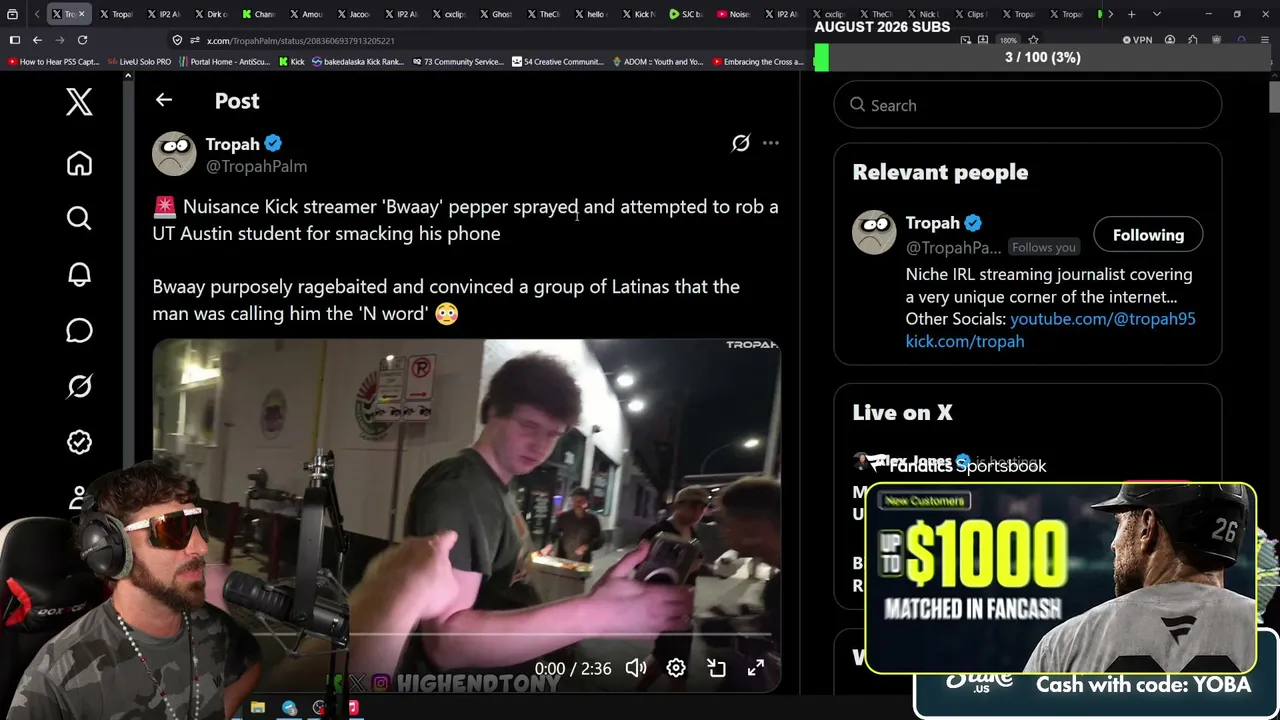
Task: Open youtube.com/@tropah95 link
Action: pos(1103,319)
